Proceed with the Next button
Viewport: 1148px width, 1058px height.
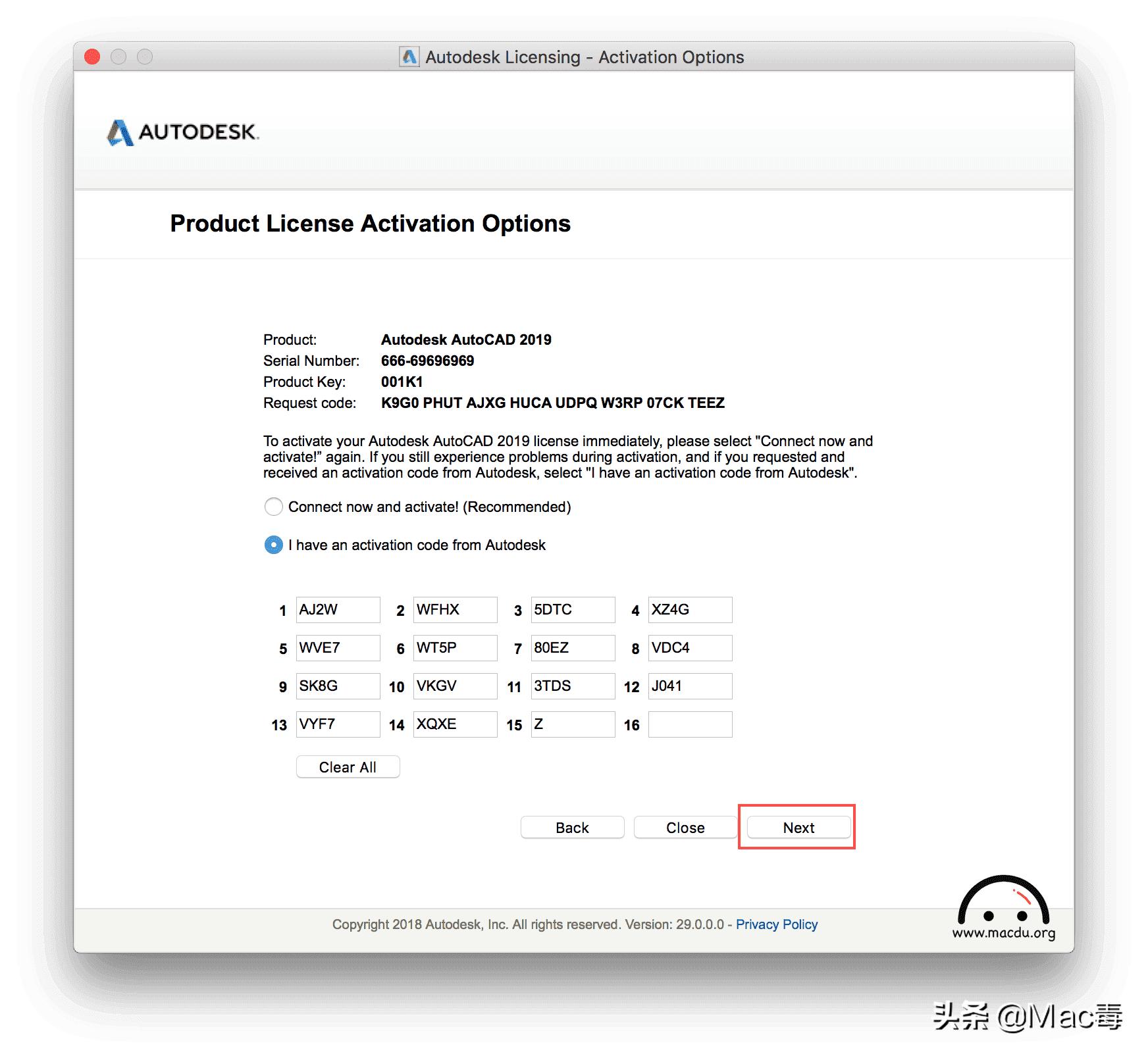[x=798, y=828]
